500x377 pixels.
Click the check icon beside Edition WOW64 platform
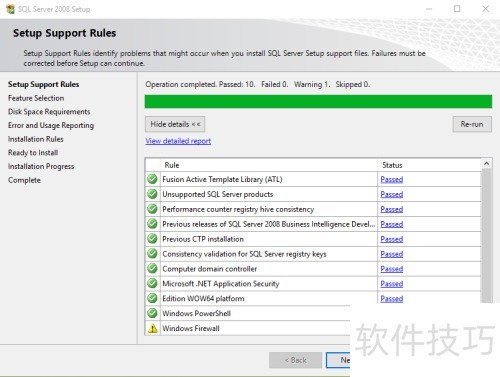coord(152,298)
